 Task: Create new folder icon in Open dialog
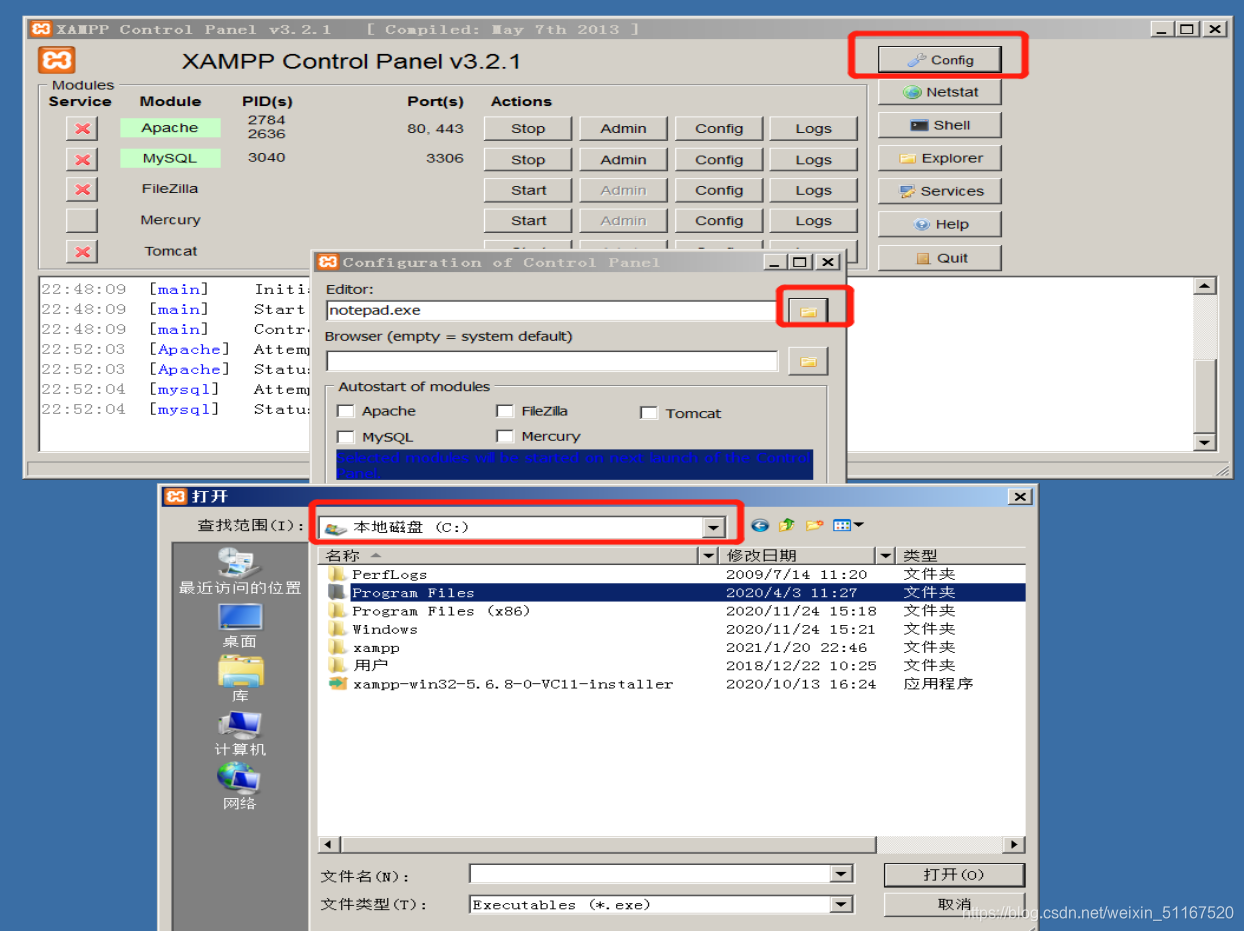pos(814,525)
